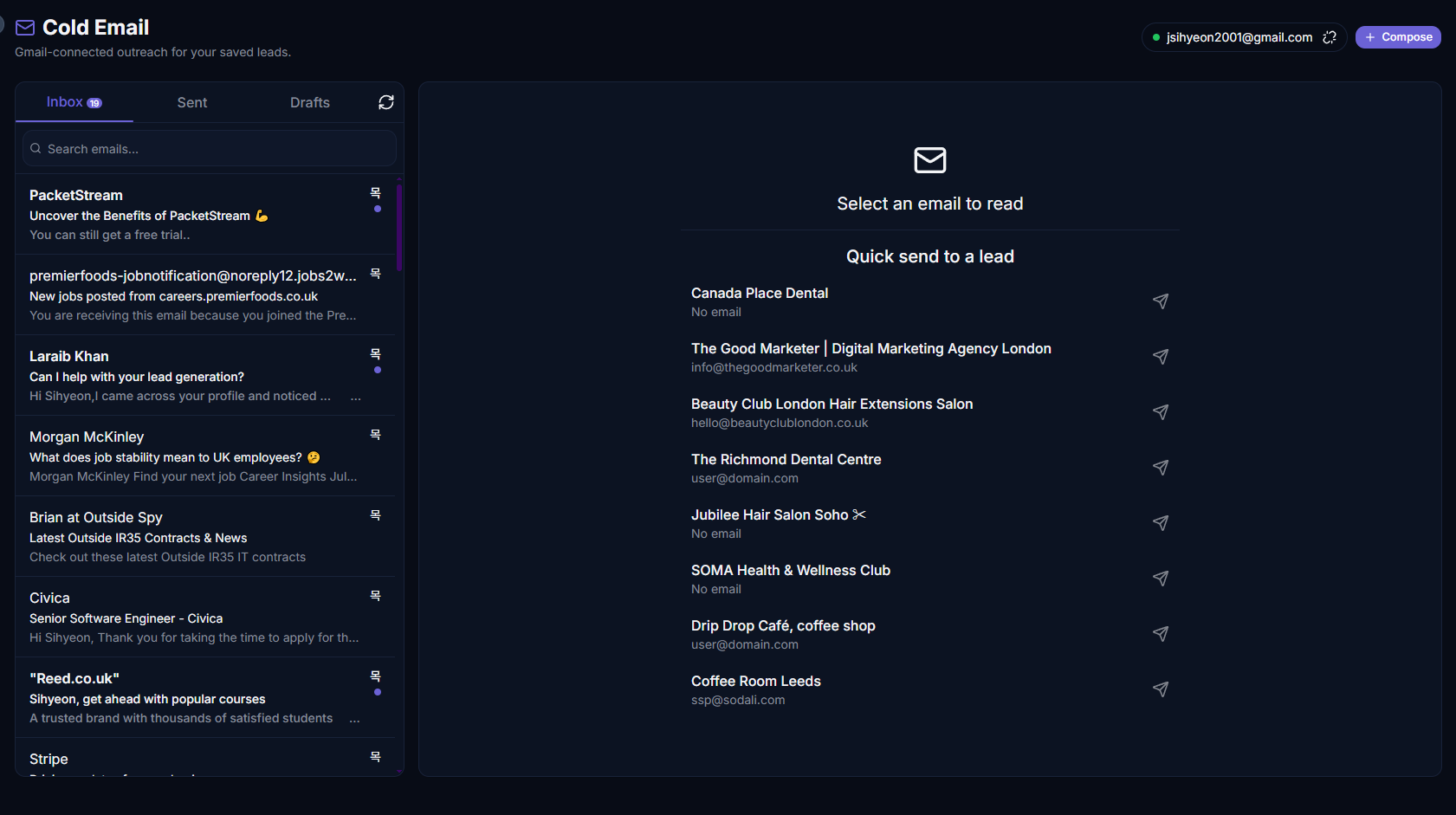Open the premierfoods job notification email
1456x815 pixels.
click(x=205, y=294)
